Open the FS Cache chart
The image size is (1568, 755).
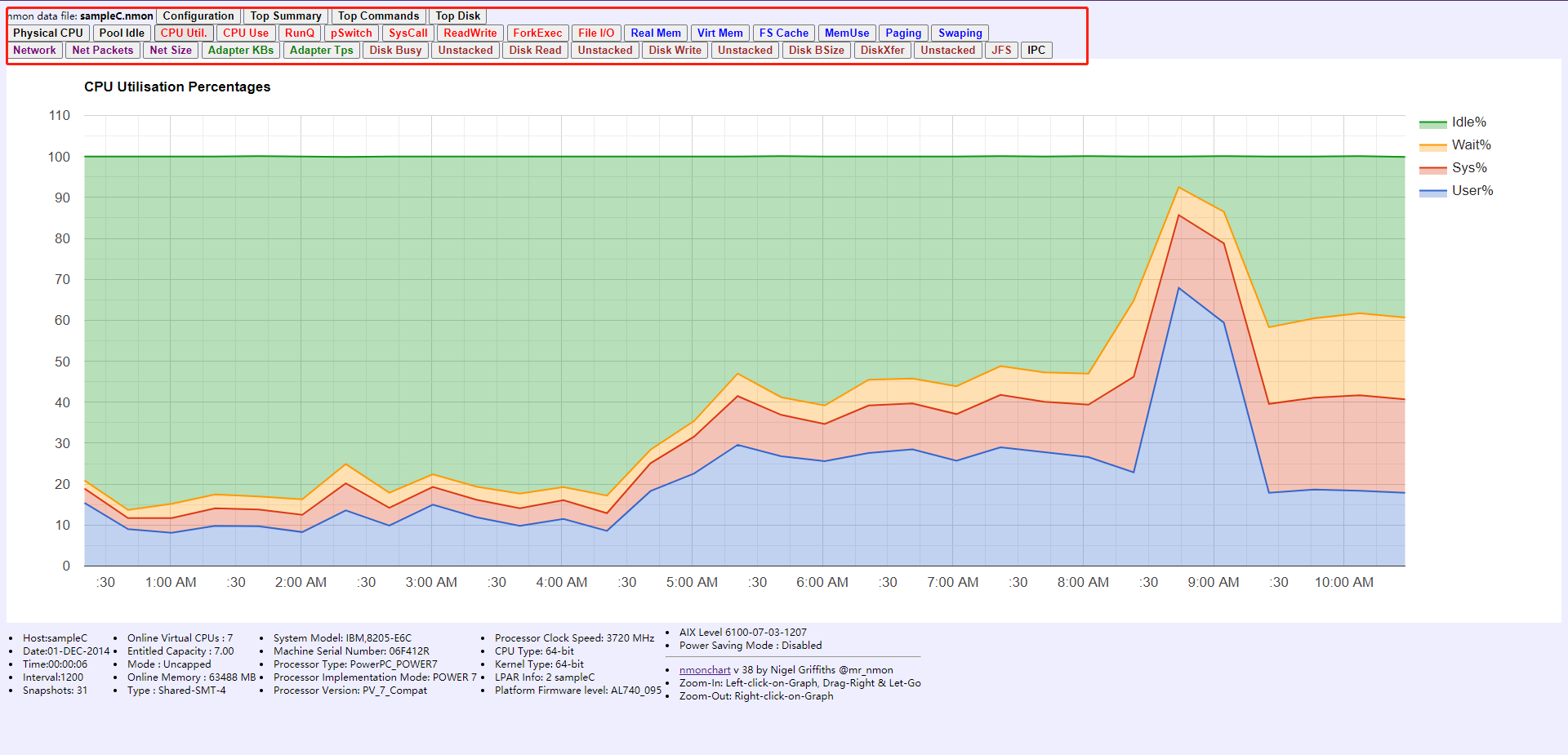(784, 33)
